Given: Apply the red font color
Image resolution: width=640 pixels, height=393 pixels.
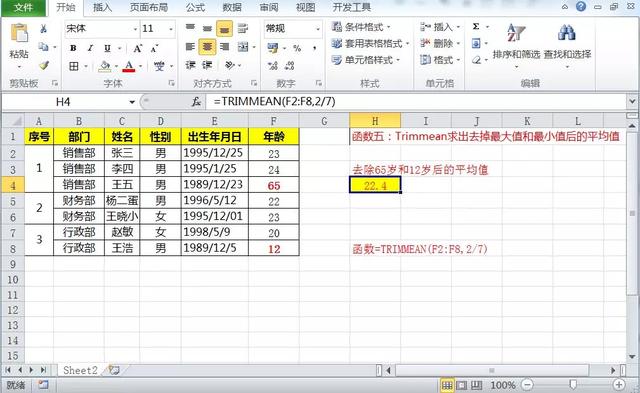Looking at the screenshot, I should [x=129, y=66].
